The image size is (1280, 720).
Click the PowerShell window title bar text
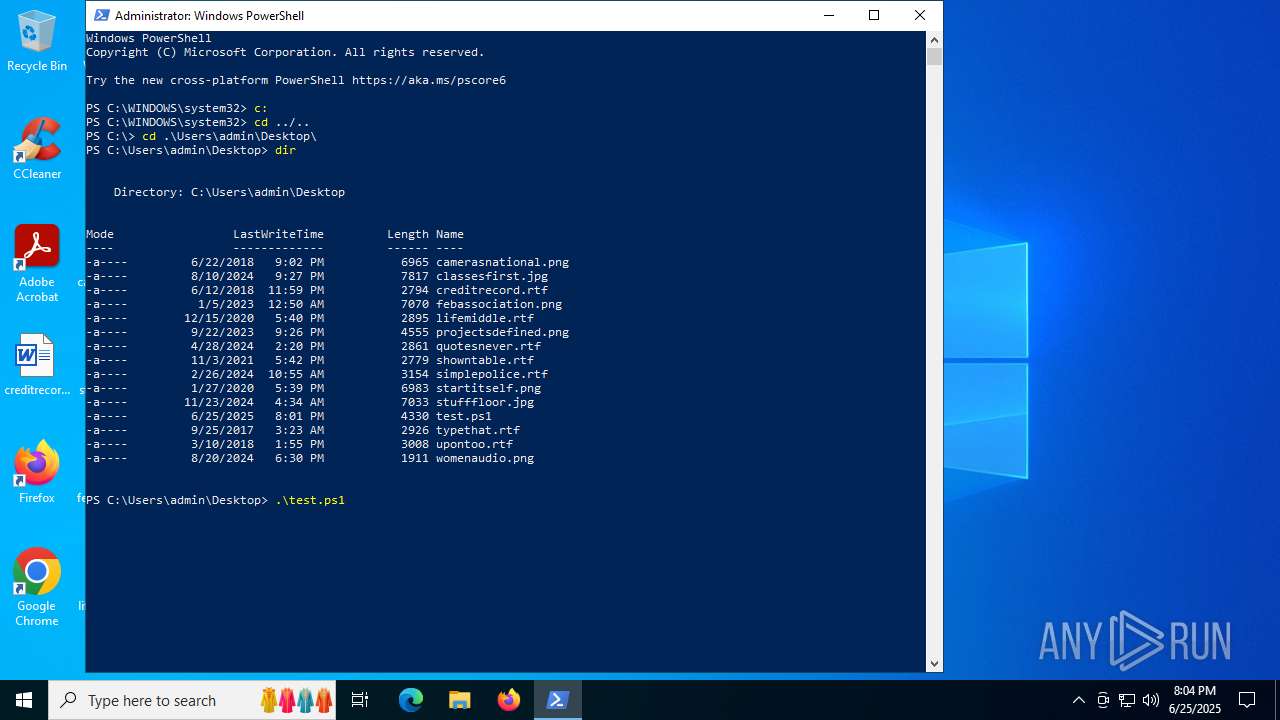point(209,15)
